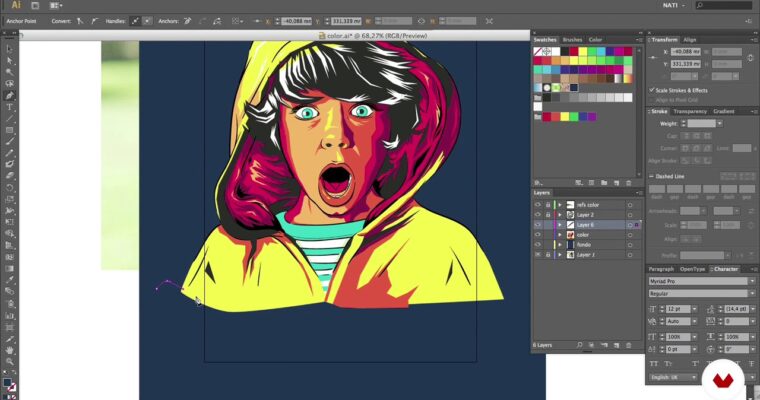Screen dimensions: 760x400
Task: Open the Gradient panel tab
Action: (x=724, y=111)
